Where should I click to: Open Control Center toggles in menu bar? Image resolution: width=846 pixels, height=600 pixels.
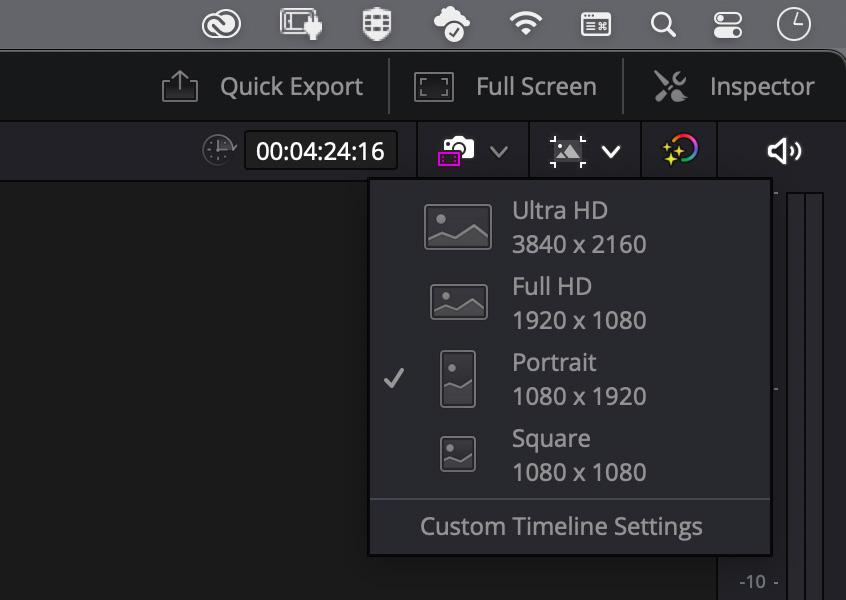point(727,25)
